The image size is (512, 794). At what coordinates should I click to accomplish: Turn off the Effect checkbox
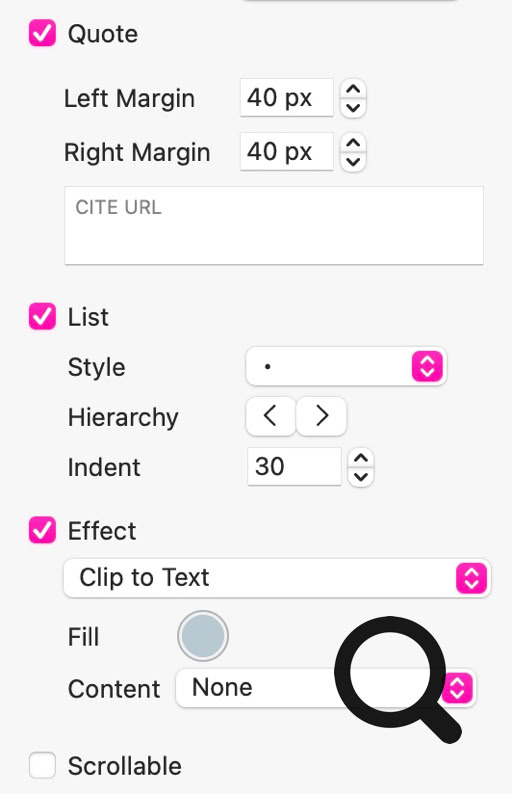coord(42,530)
